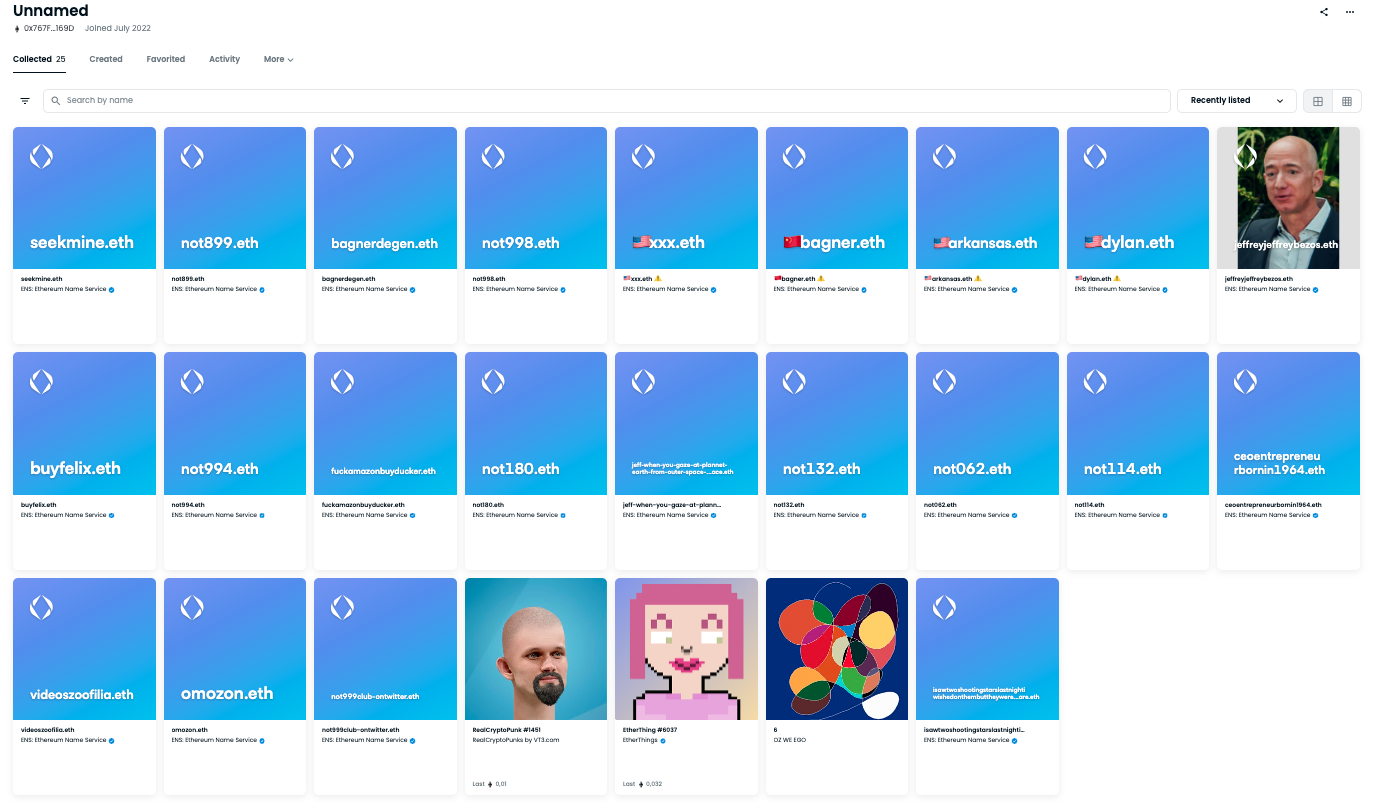
Task: Click the fuckamazonbuyducker.eth item name
Action: coord(363,505)
